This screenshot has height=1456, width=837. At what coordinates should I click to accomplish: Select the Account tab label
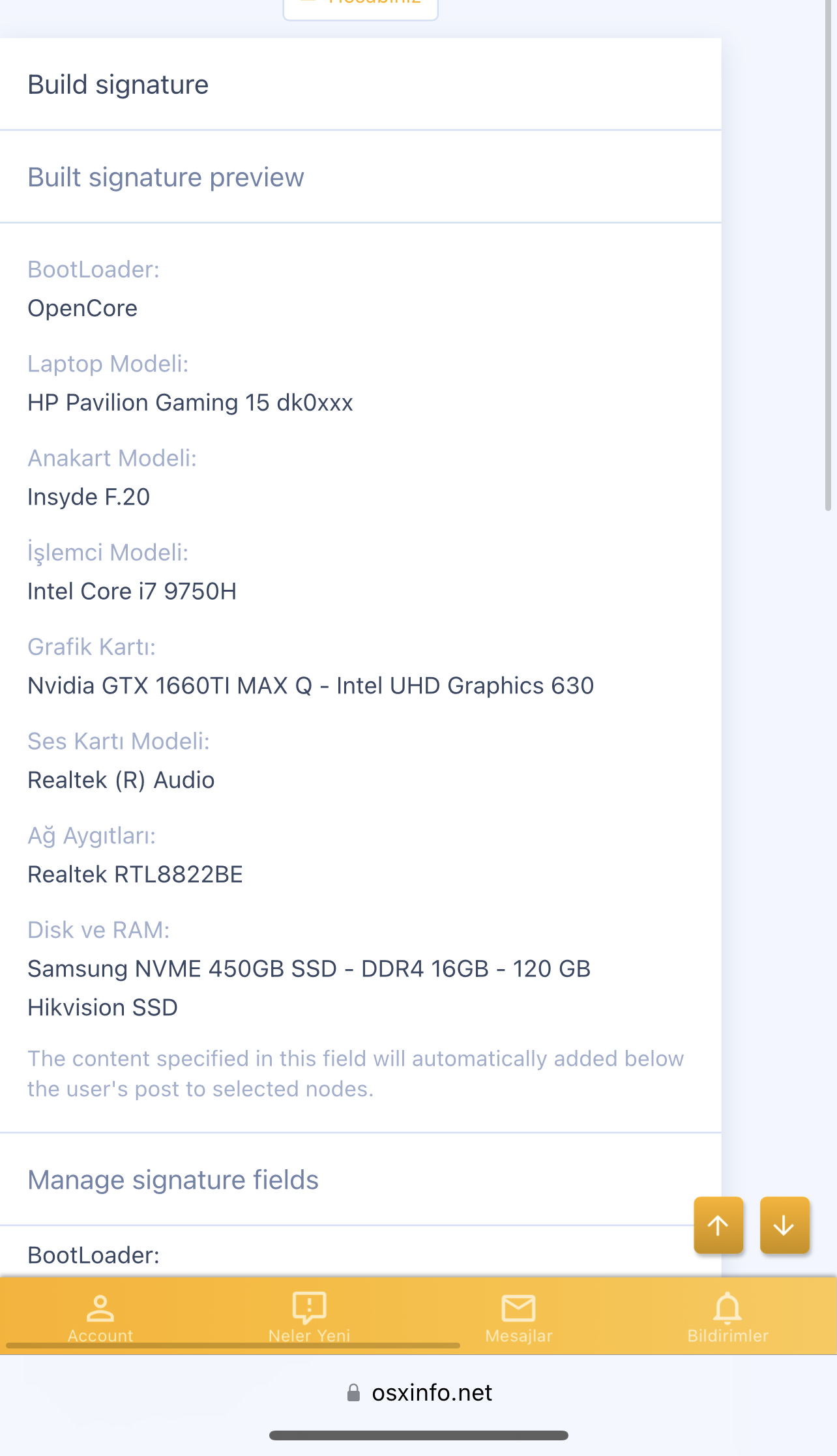(x=100, y=1335)
